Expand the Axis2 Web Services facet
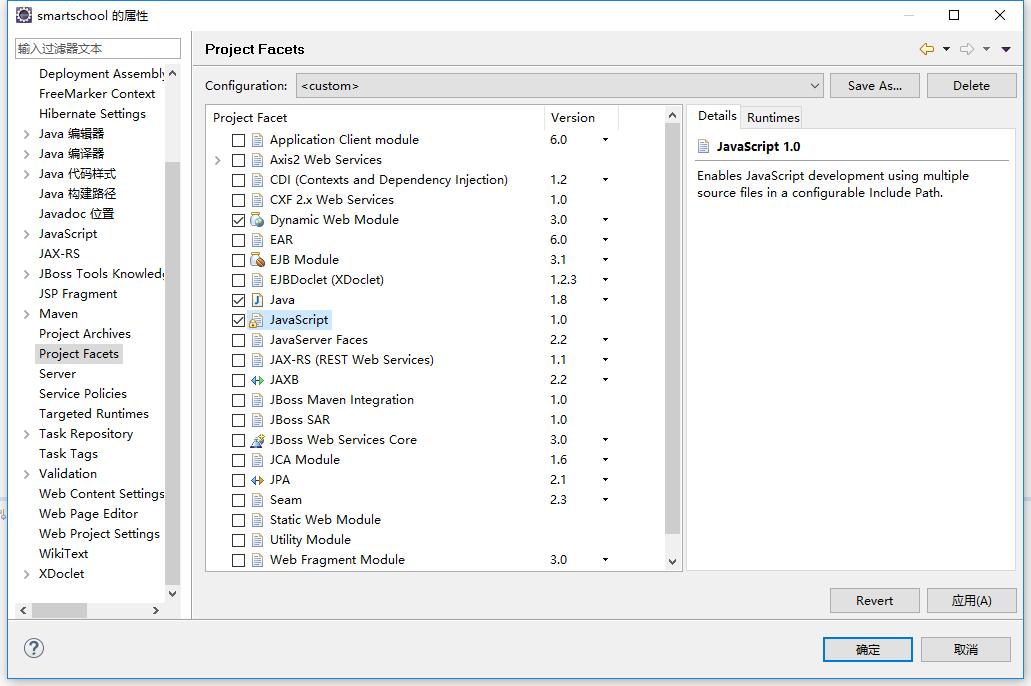 pos(218,160)
